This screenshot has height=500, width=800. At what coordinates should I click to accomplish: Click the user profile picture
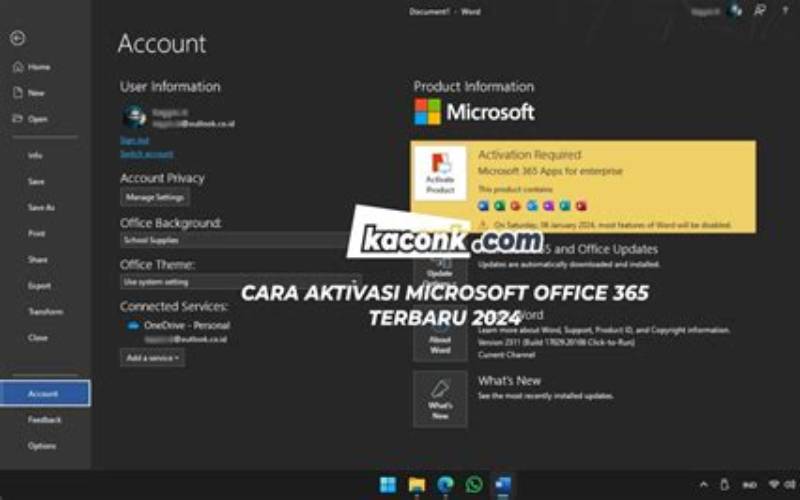135,117
